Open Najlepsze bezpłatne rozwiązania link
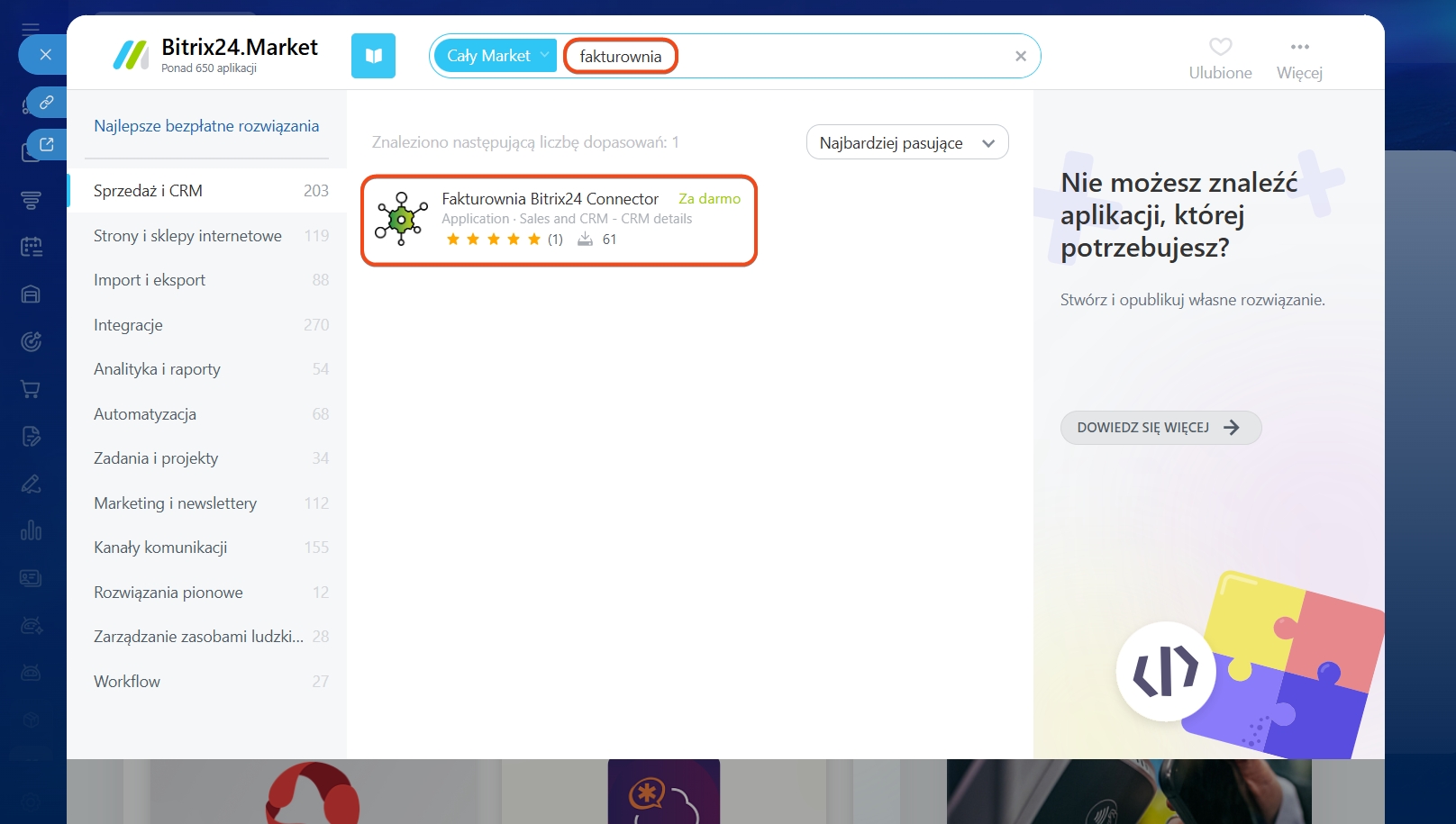The width and height of the screenshot is (1456, 824). pos(206,126)
